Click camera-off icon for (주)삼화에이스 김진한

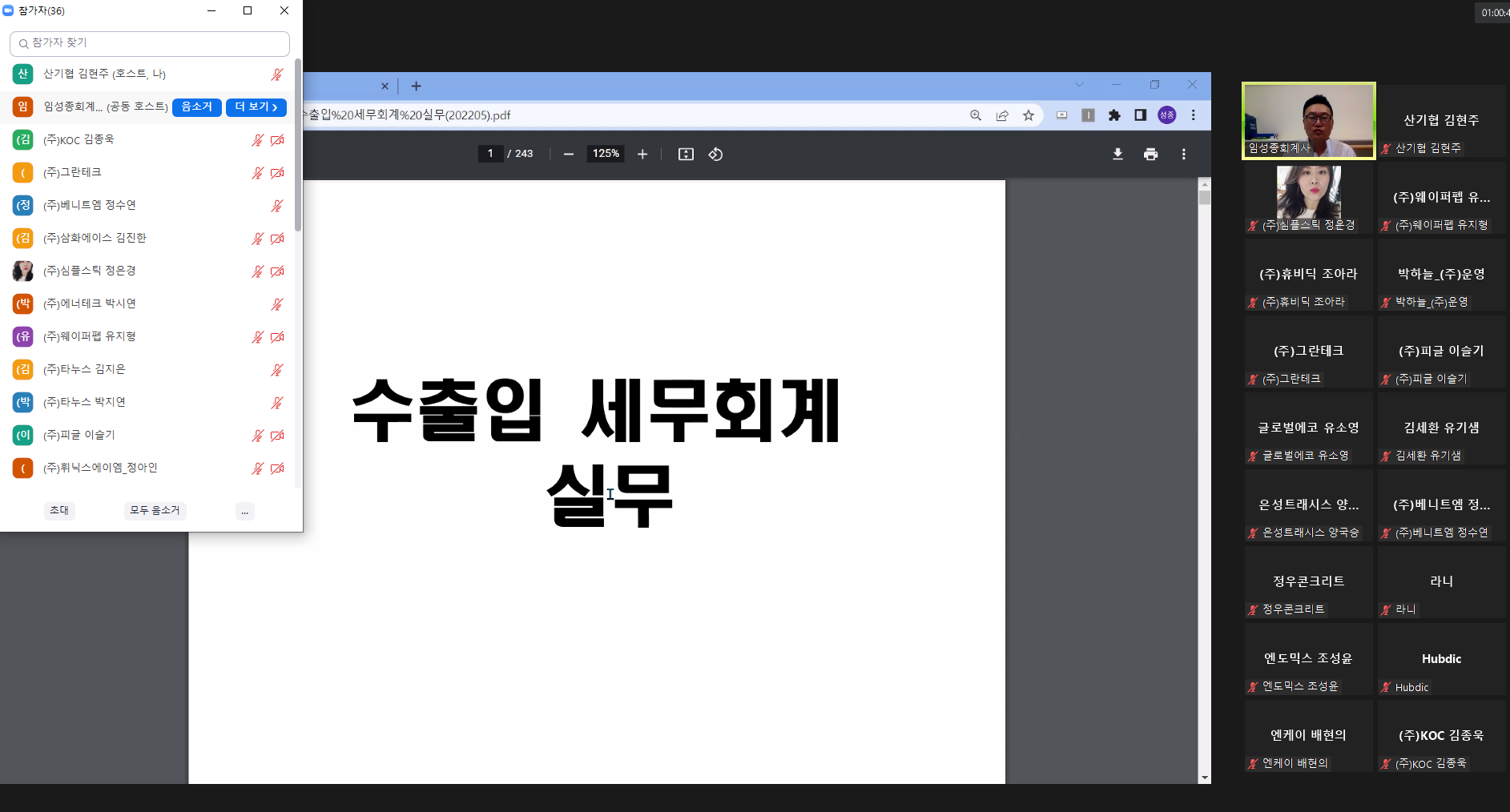pyautogui.click(x=277, y=239)
